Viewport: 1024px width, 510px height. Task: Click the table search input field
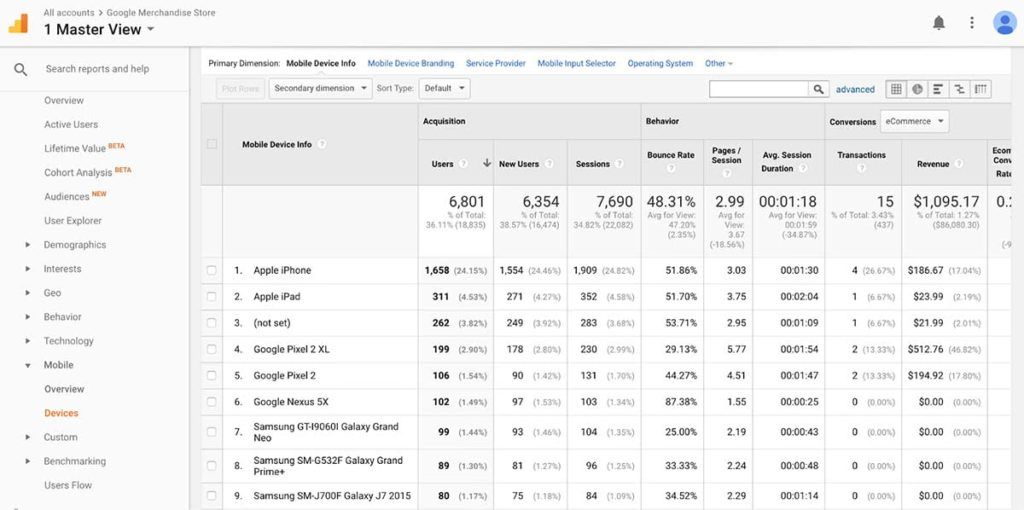coord(758,89)
